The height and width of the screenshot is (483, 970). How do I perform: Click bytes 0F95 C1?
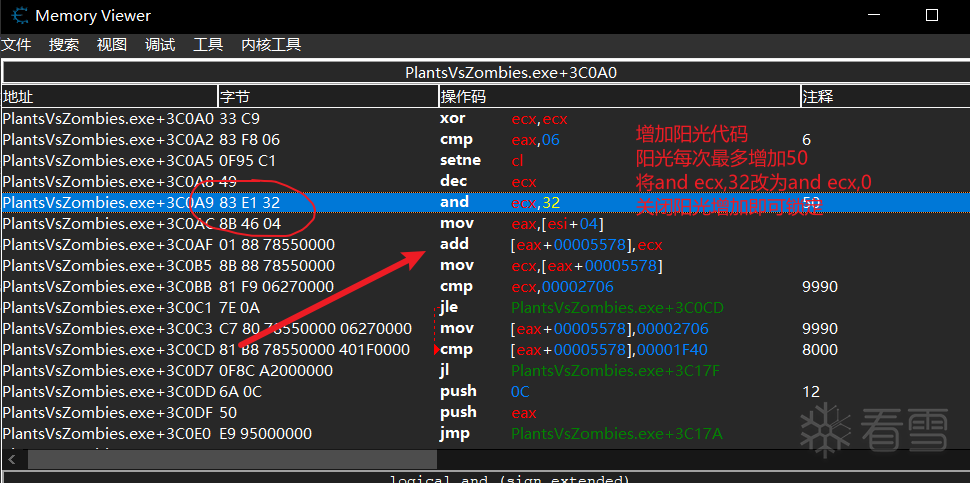point(247,161)
